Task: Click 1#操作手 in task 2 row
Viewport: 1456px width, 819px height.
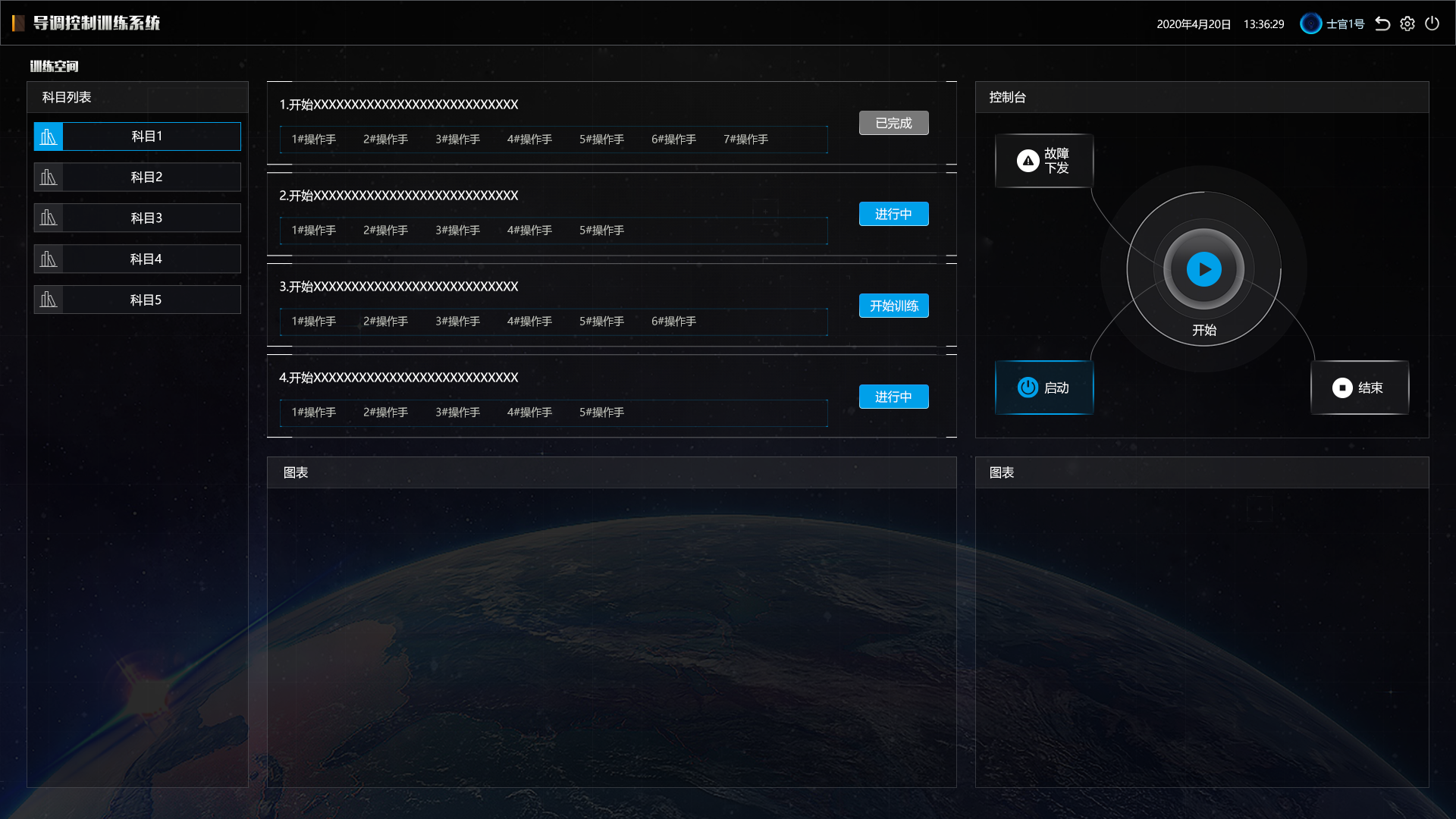Action: click(x=313, y=231)
